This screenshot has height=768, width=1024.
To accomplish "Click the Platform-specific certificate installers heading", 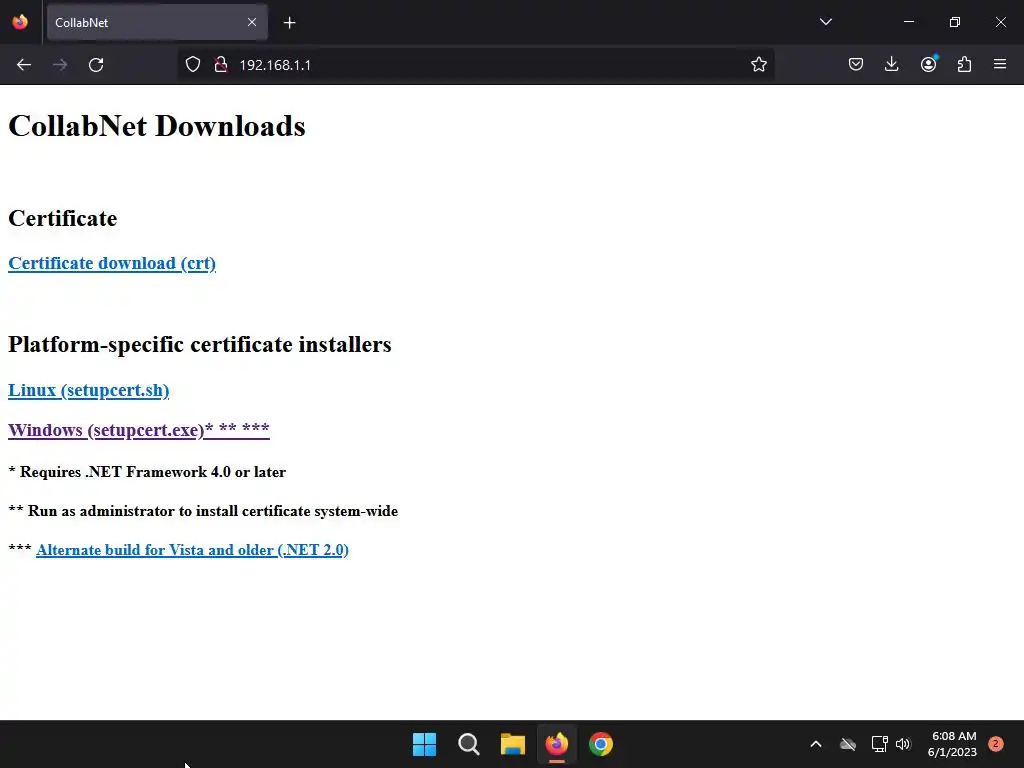I will (x=200, y=344).
